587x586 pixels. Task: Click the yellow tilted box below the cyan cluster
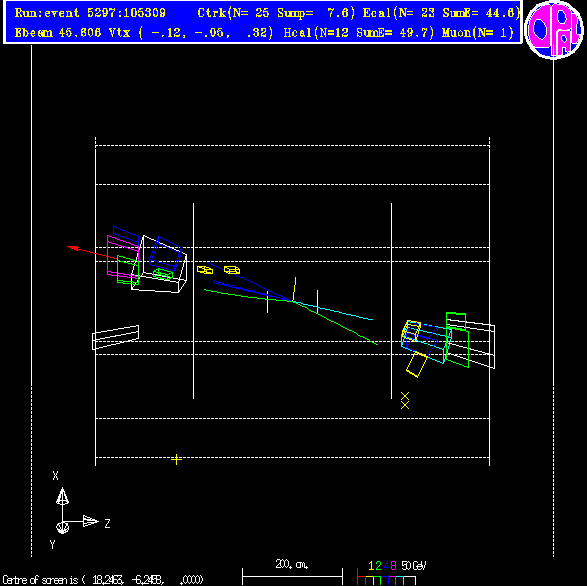(x=417, y=364)
